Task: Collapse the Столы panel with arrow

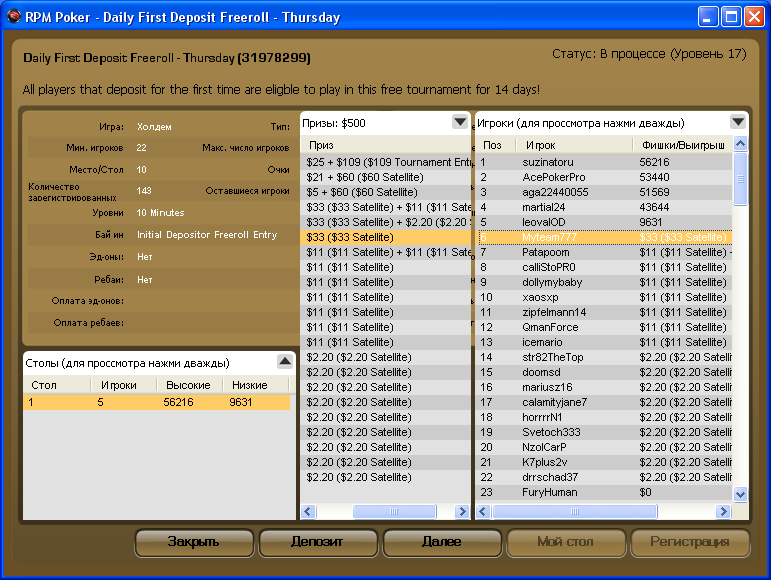Action: (x=285, y=362)
